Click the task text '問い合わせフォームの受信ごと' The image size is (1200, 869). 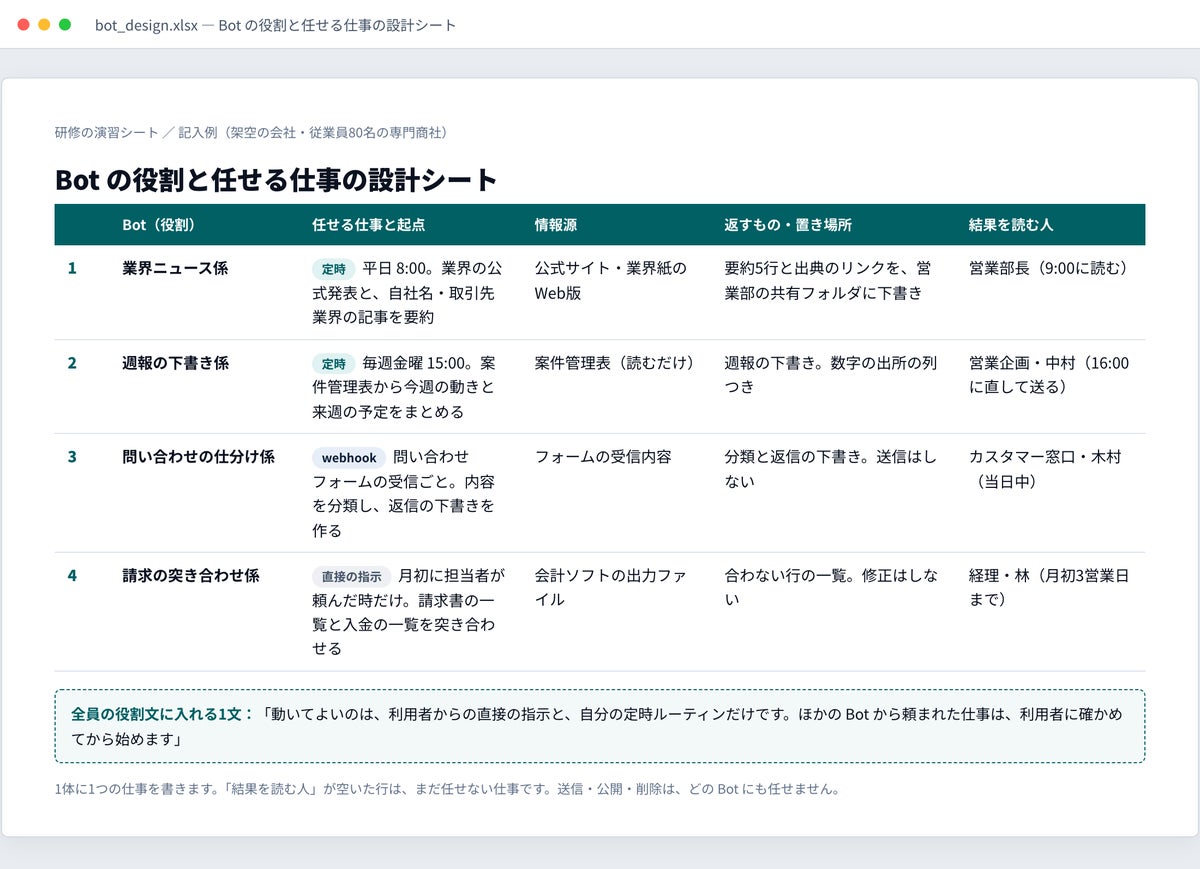coord(404,494)
